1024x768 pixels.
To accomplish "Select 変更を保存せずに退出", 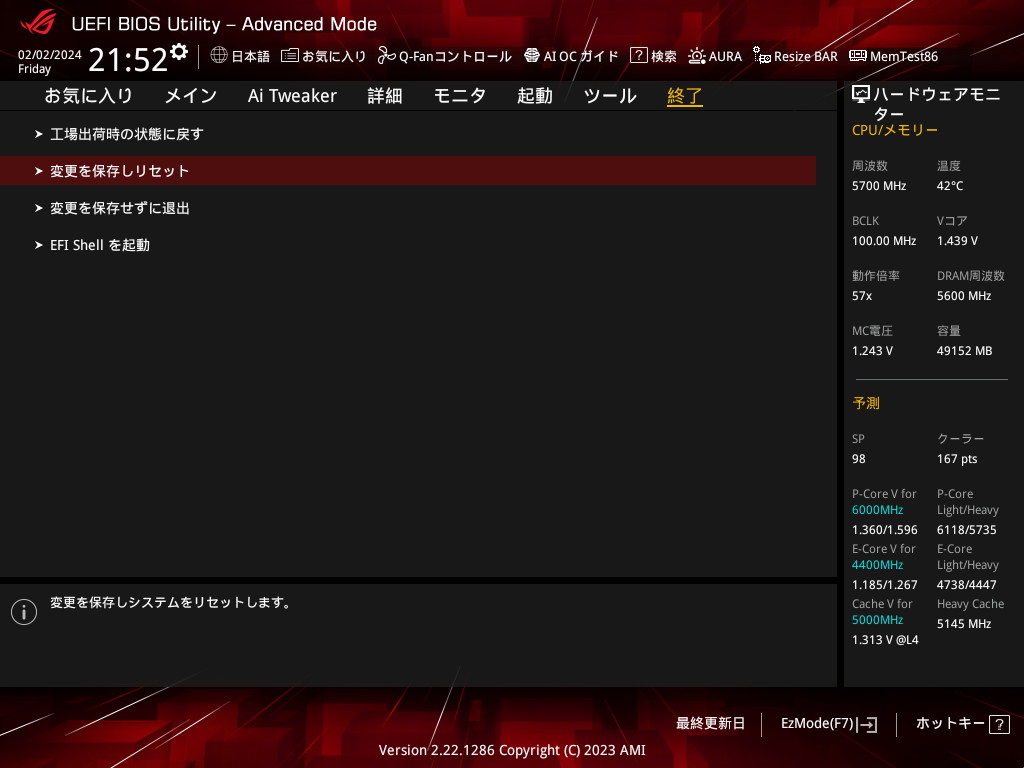I will click(x=120, y=208).
